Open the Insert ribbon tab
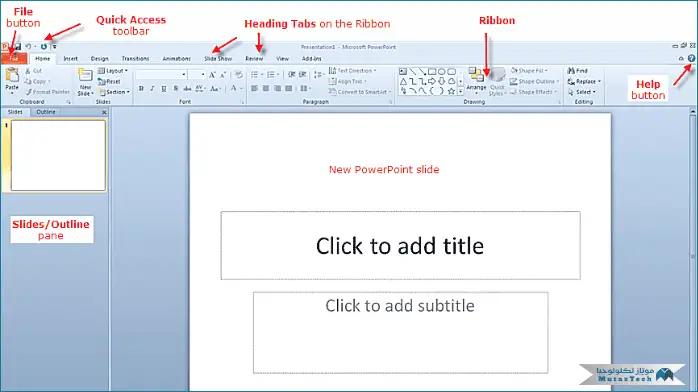The height and width of the screenshot is (392, 698). click(x=70, y=59)
